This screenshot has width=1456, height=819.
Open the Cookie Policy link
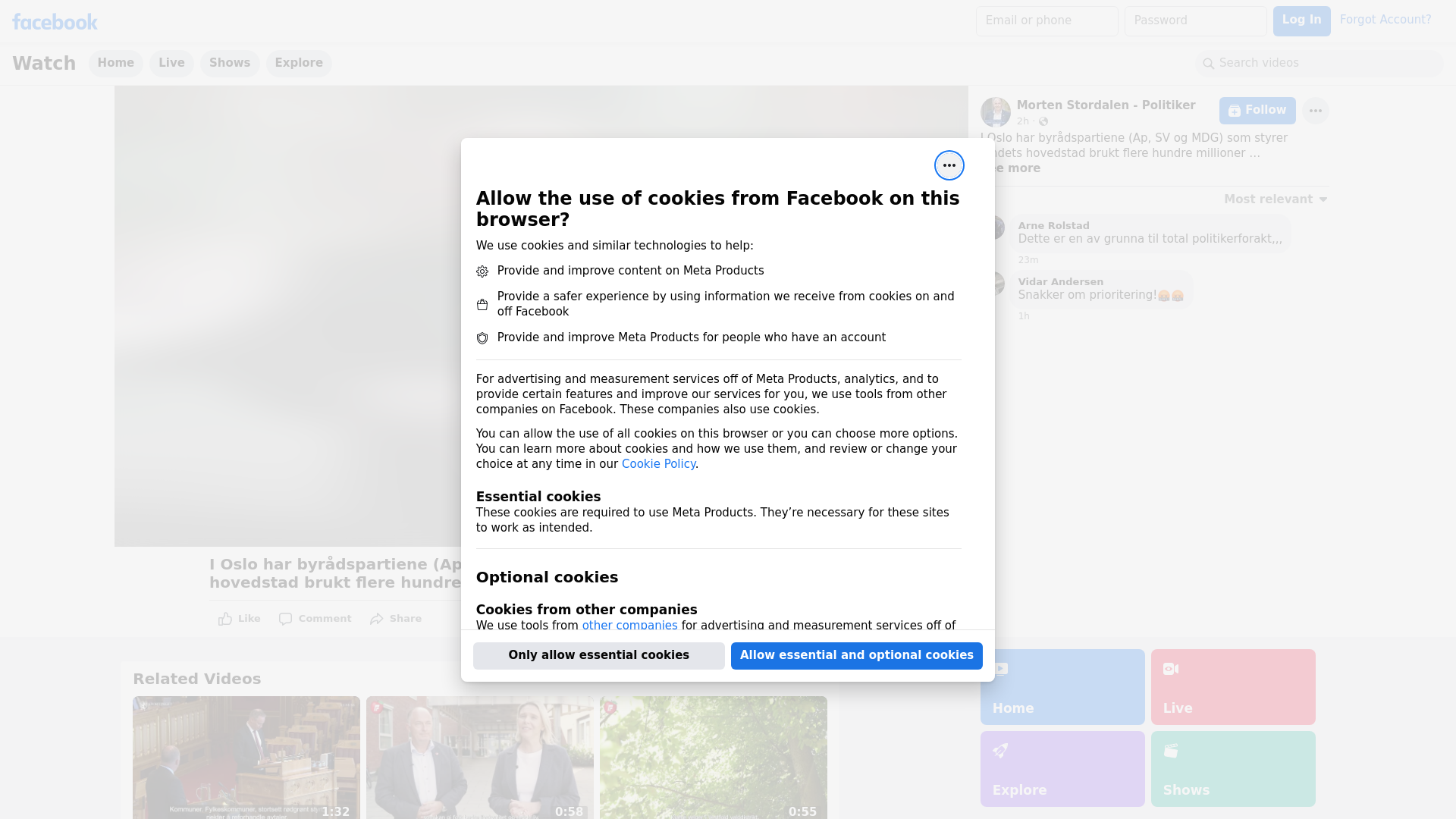pyautogui.click(x=658, y=464)
